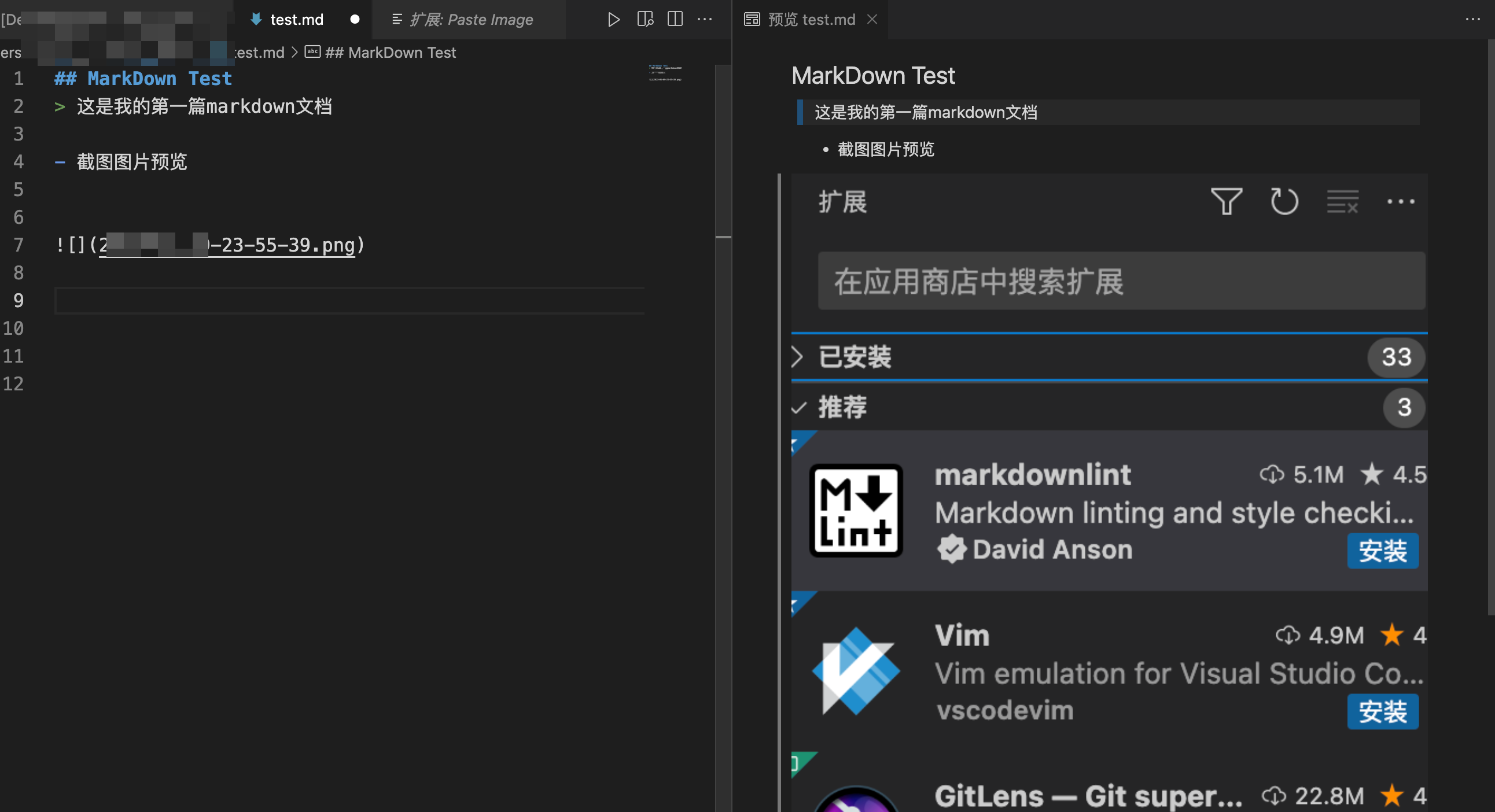Click the markdownlint extension icon

click(856, 511)
